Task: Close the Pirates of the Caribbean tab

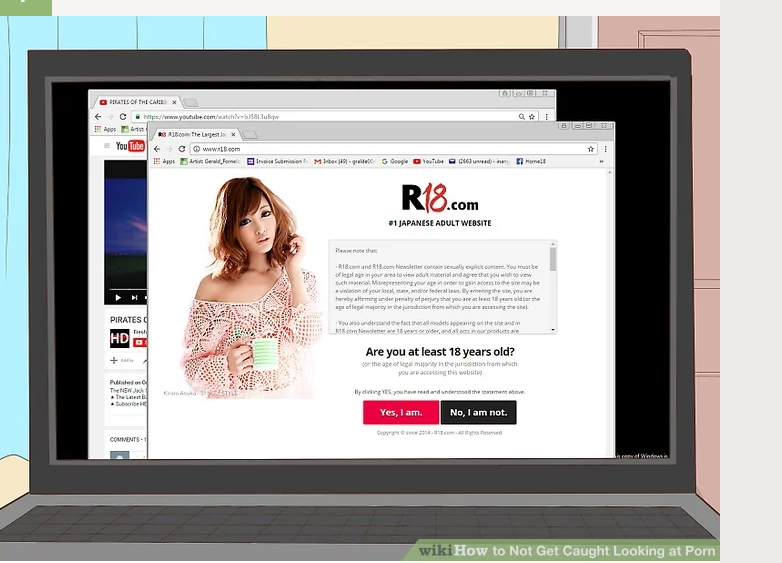Action: (174, 102)
